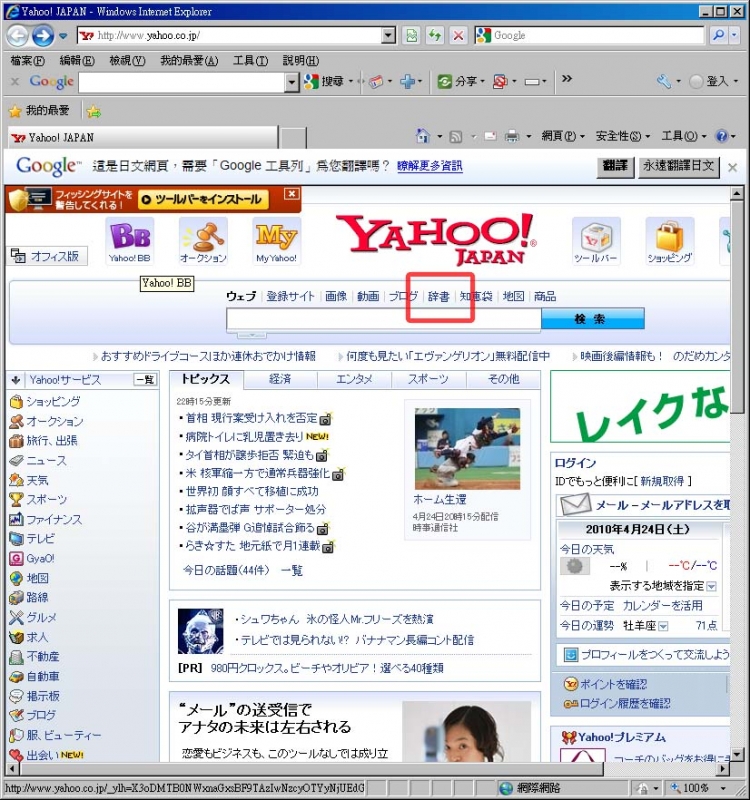The image size is (750, 800).
Task: Open the 編輯(E) menu
Action: click(77, 61)
